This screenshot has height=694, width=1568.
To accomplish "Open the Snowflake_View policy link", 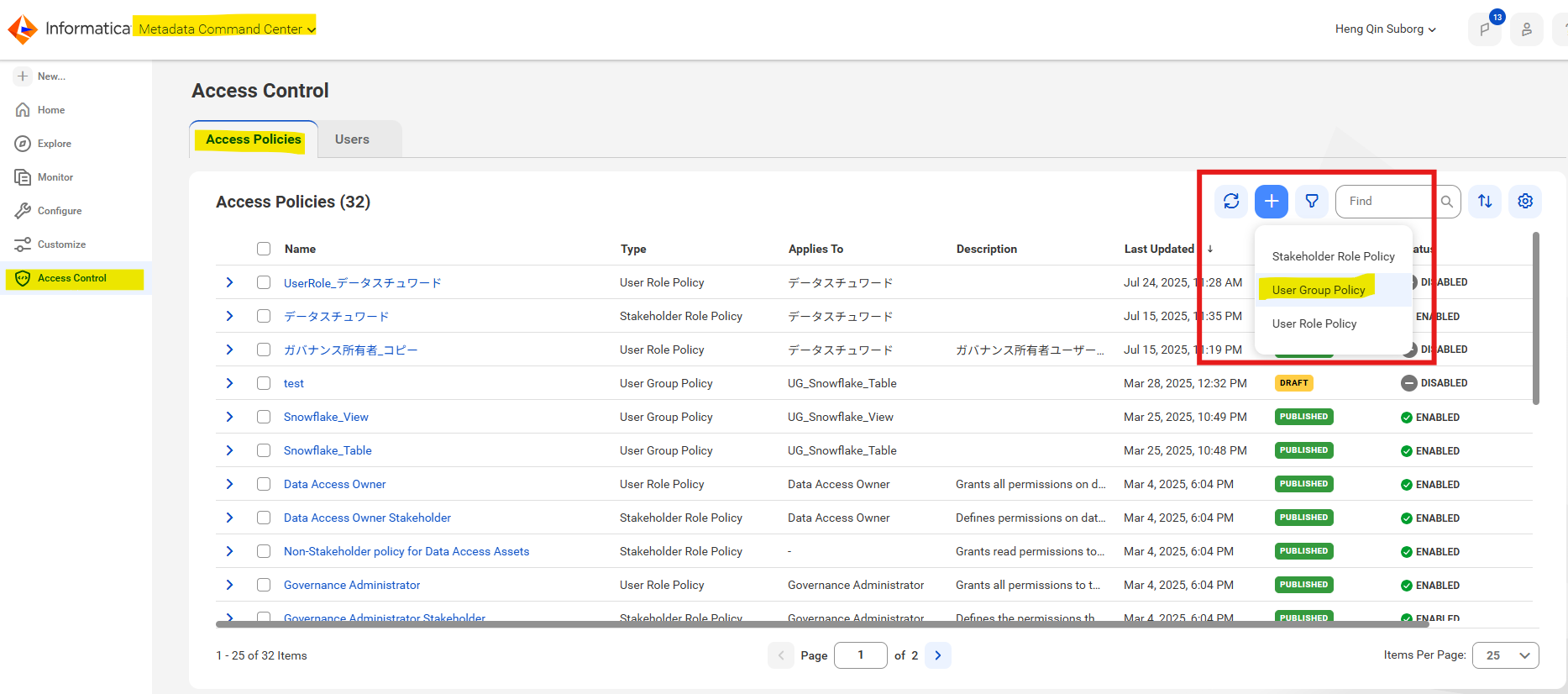I will point(326,417).
